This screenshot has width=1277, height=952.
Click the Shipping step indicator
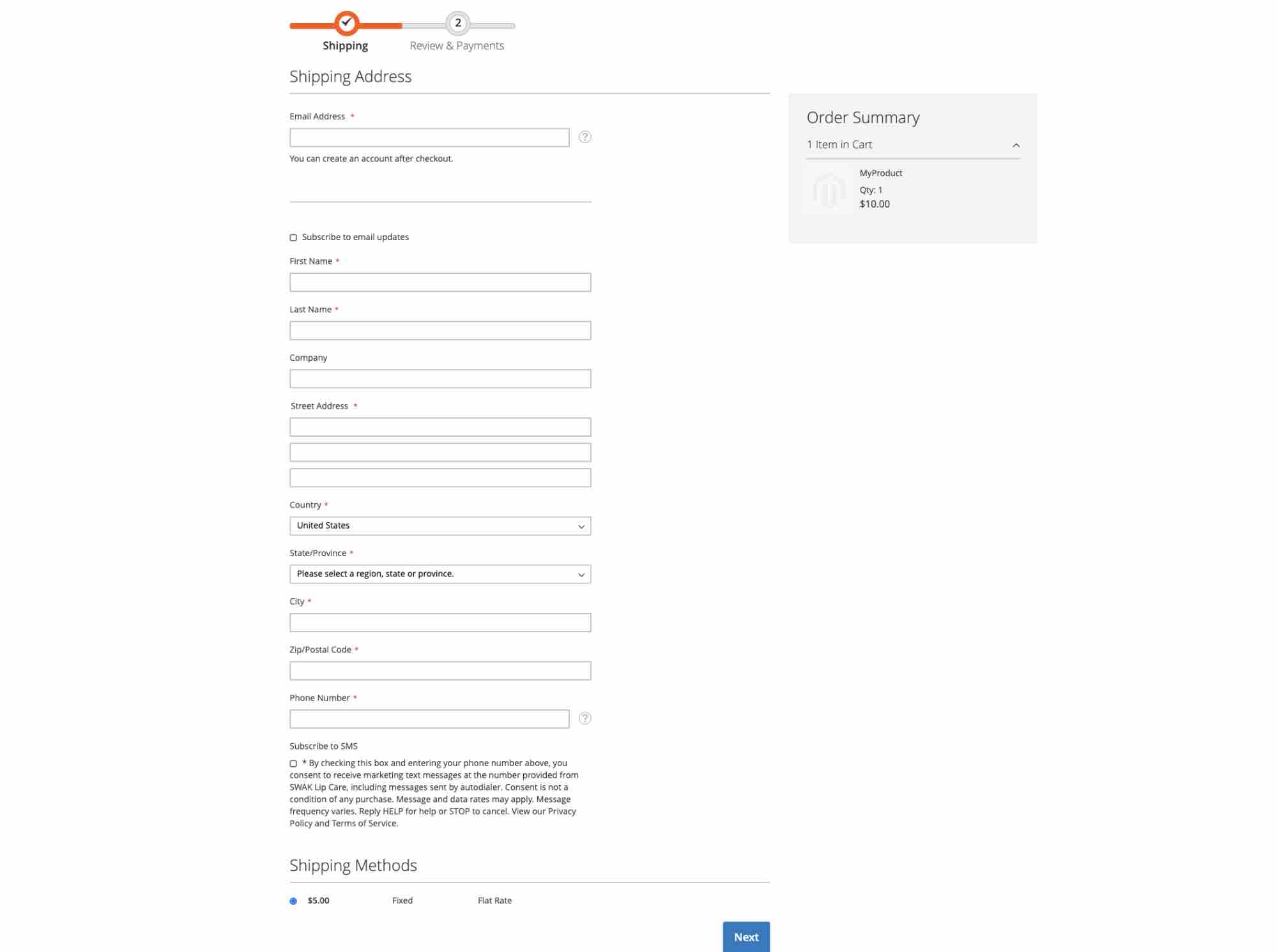(345, 23)
